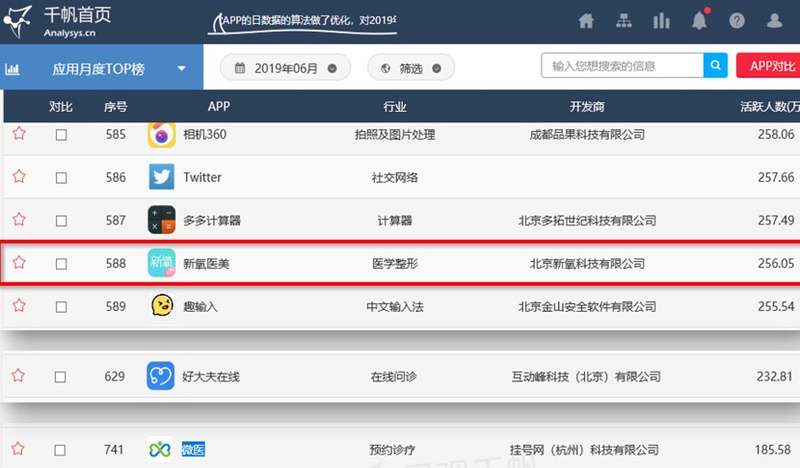The width and height of the screenshot is (800, 468).
Task: Sort by 活跃人数 column header
Action: click(770, 106)
